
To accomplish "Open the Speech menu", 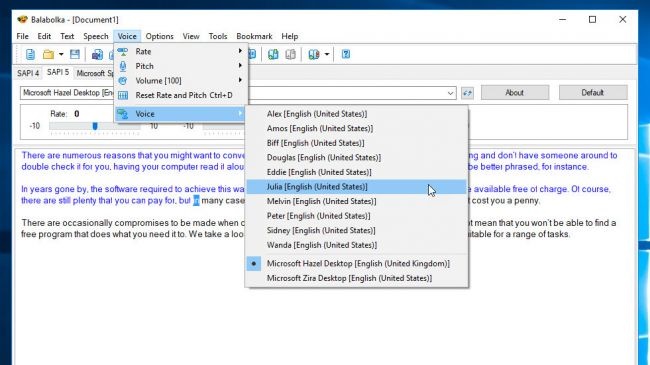I will (x=96, y=36).
